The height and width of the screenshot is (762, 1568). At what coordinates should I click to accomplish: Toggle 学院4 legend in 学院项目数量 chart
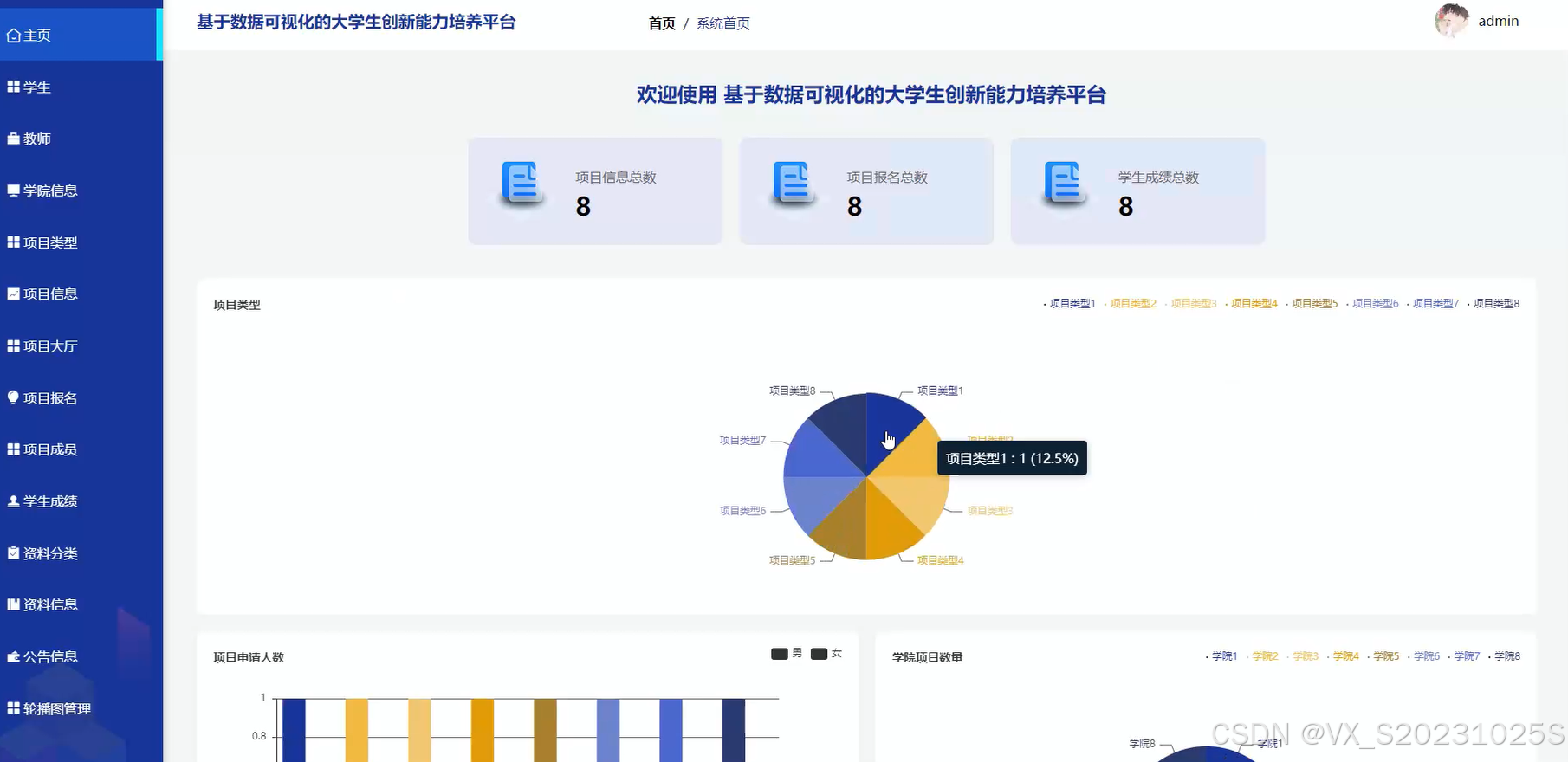1343,656
